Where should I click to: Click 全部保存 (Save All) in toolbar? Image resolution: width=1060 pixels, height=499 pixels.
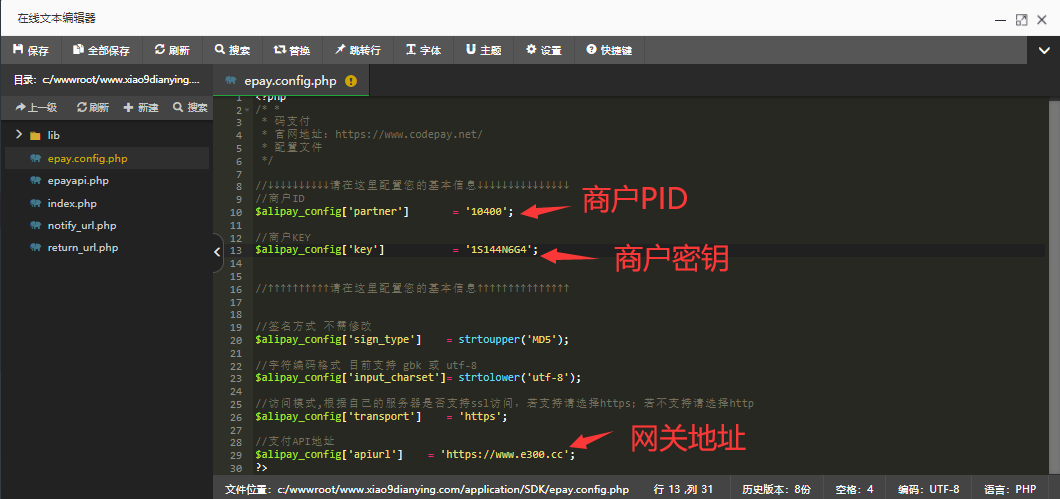pyautogui.click(x=102, y=50)
